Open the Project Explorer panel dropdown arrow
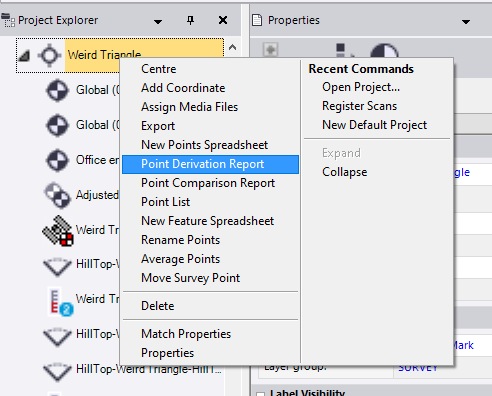The height and width of the screenshot is (396, 492). (158, 22)
